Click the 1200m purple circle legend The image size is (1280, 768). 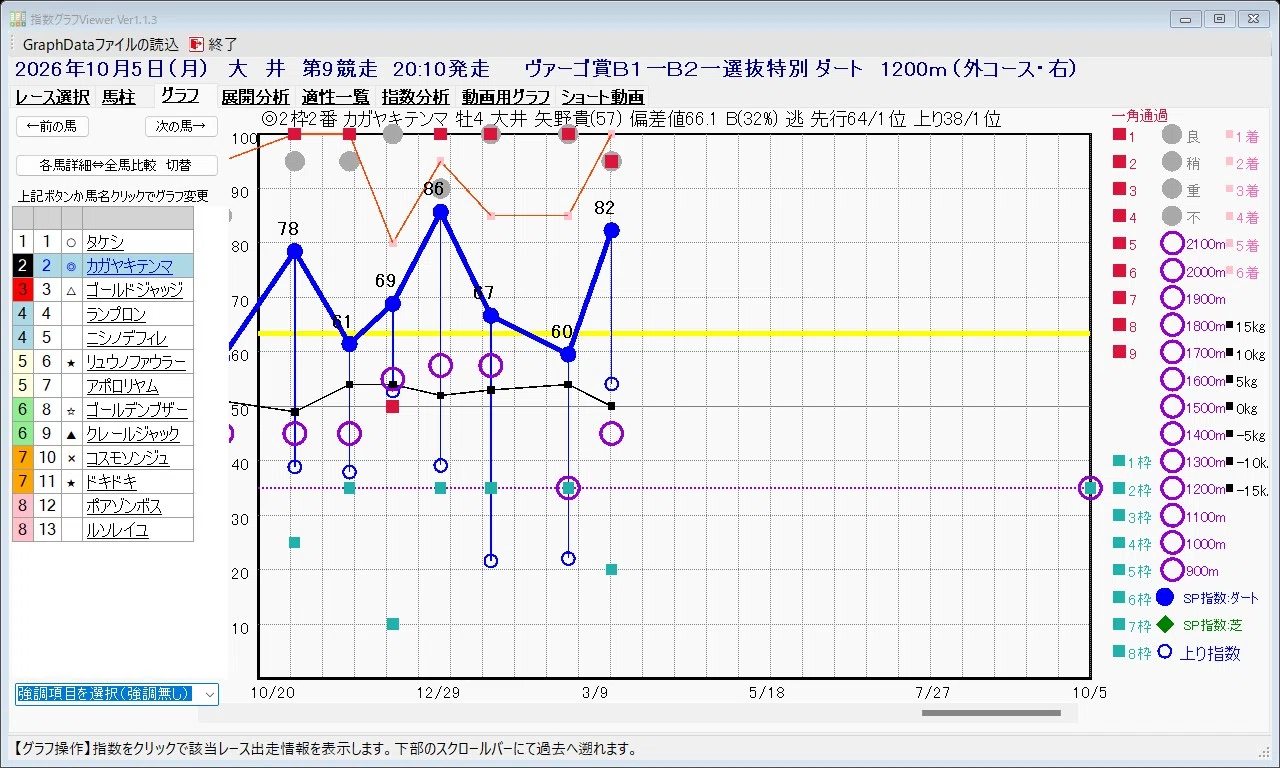[1172, 489]
